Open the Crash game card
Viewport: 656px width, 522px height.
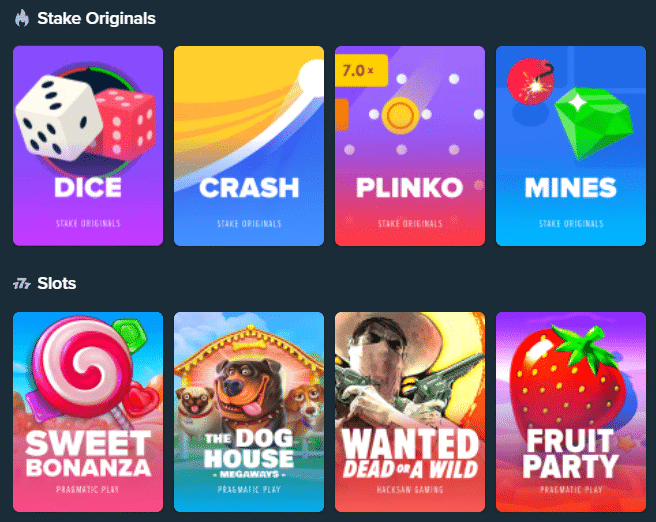(249, 146)
